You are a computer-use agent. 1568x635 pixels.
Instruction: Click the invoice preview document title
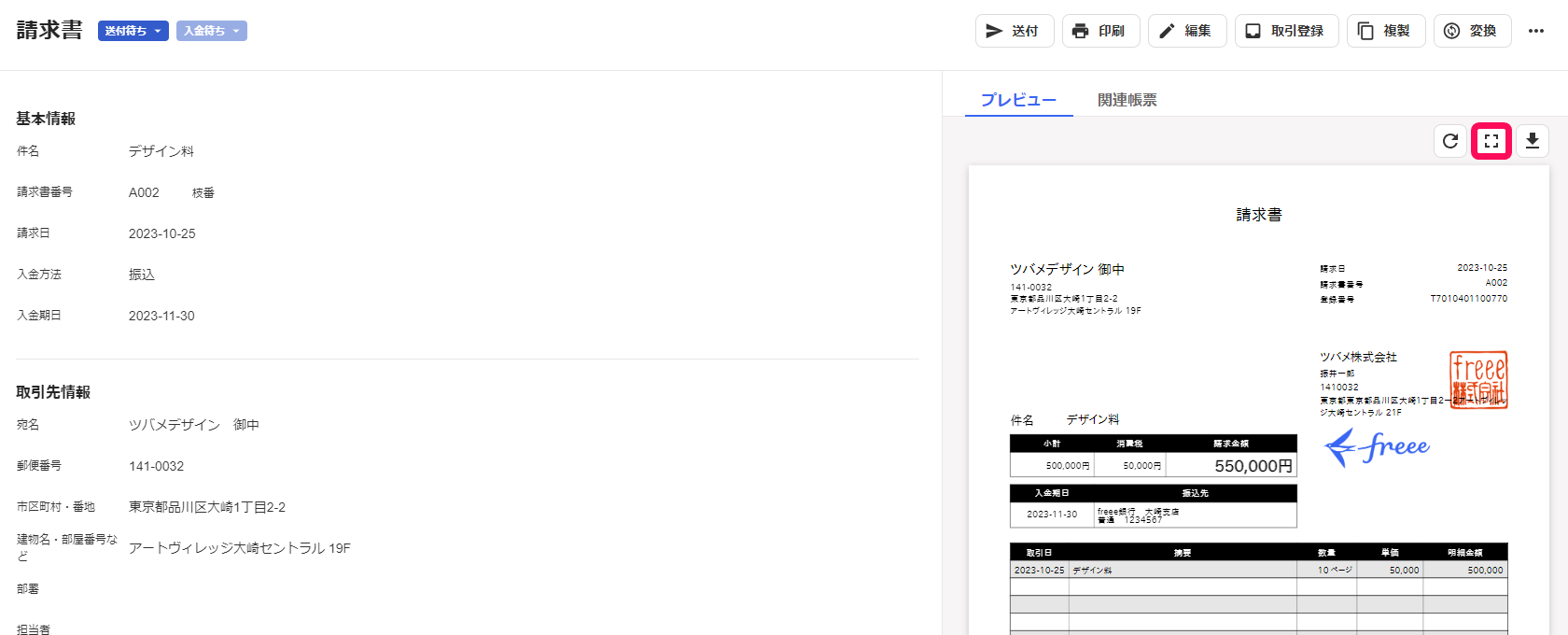coord(1258,215)
